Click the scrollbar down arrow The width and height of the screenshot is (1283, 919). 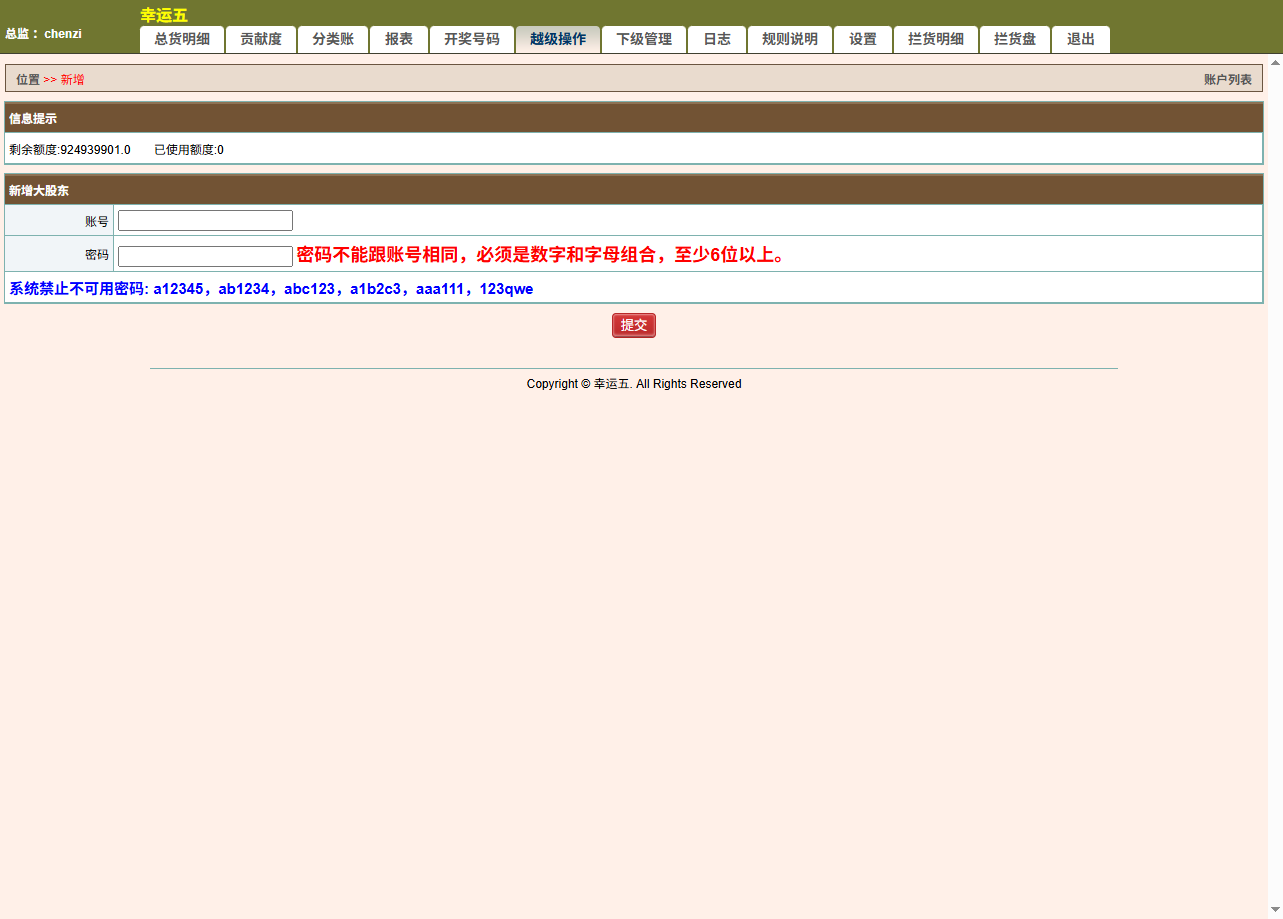tap(1275, 910)
